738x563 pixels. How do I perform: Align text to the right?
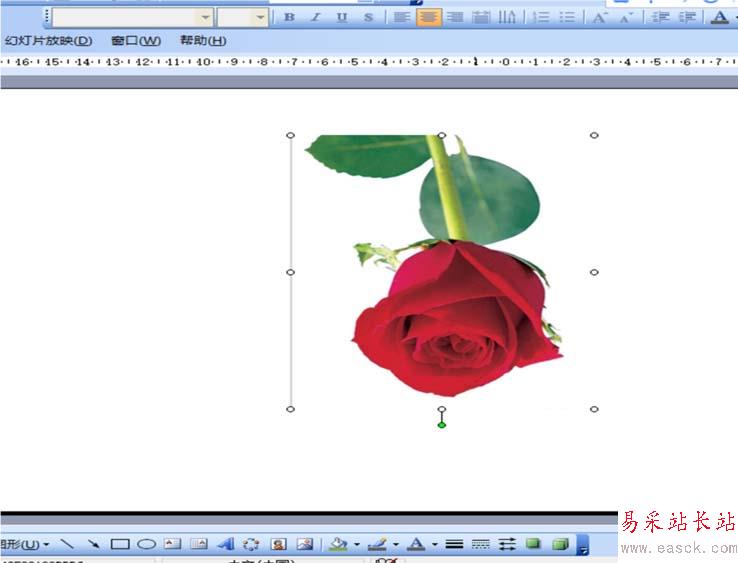point(455,17)
